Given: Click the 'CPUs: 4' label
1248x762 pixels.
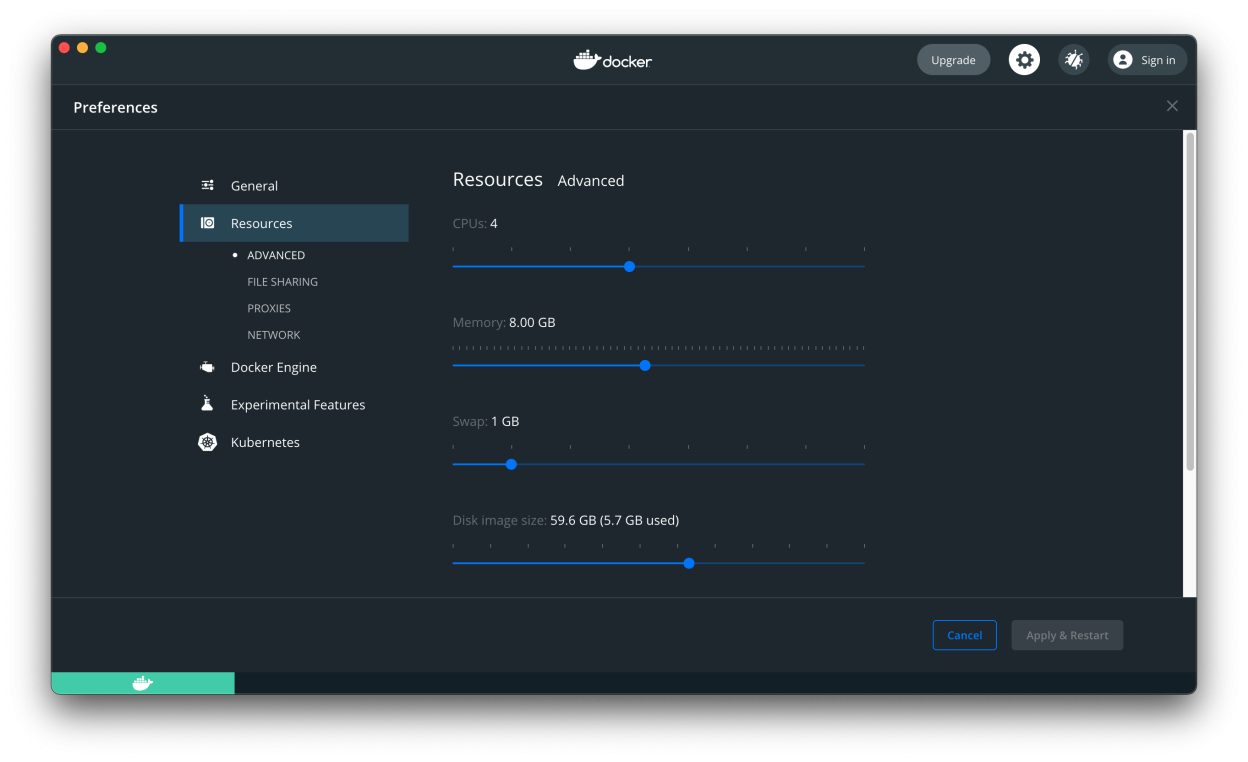Looking at the screenshot, I should (475, 223).
